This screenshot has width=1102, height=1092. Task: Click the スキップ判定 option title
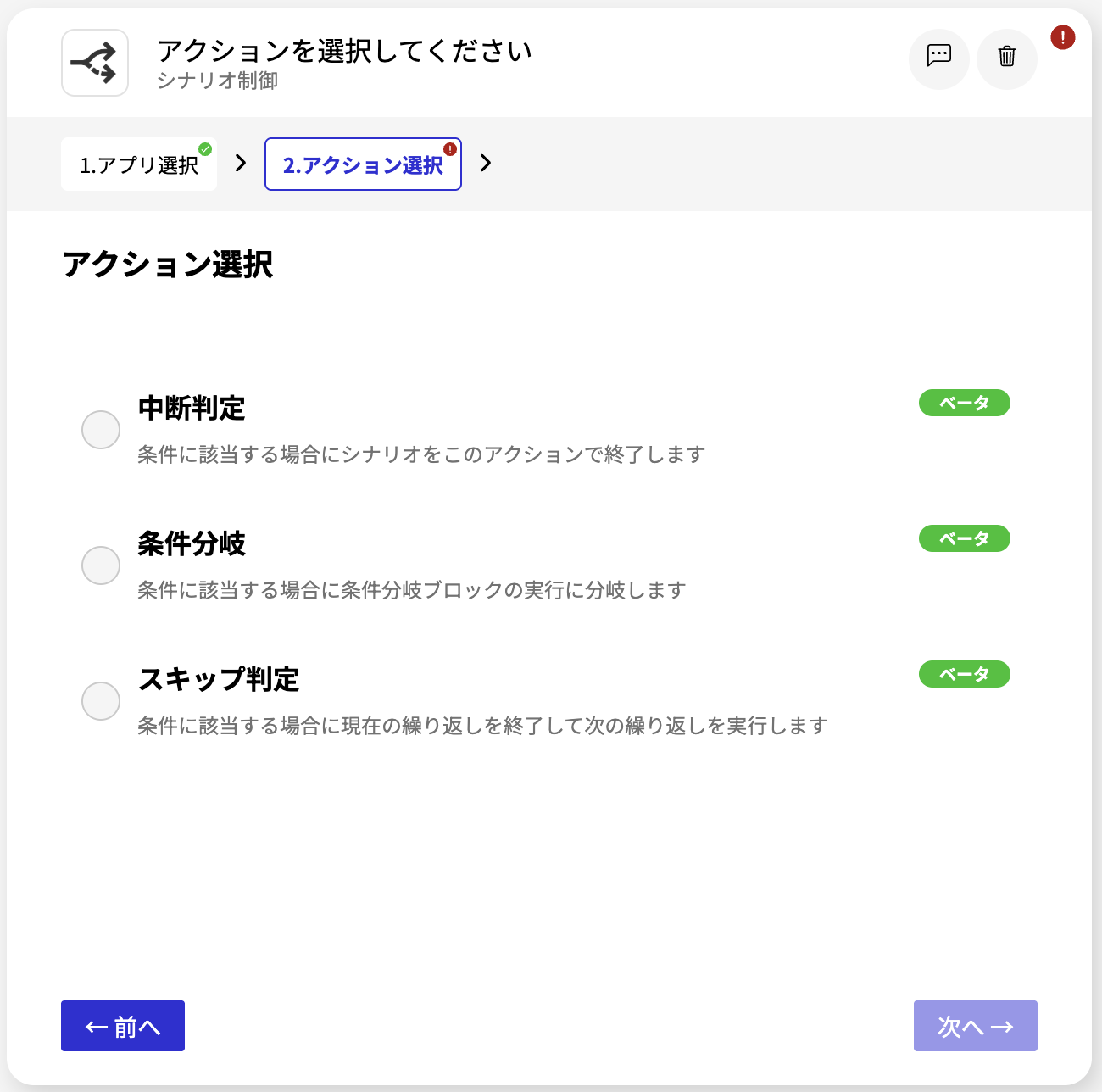[219, 679]
